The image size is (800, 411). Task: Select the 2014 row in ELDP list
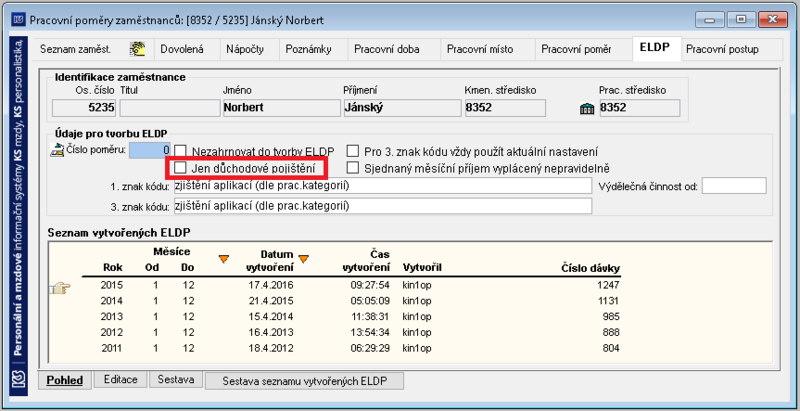point(352,301)
